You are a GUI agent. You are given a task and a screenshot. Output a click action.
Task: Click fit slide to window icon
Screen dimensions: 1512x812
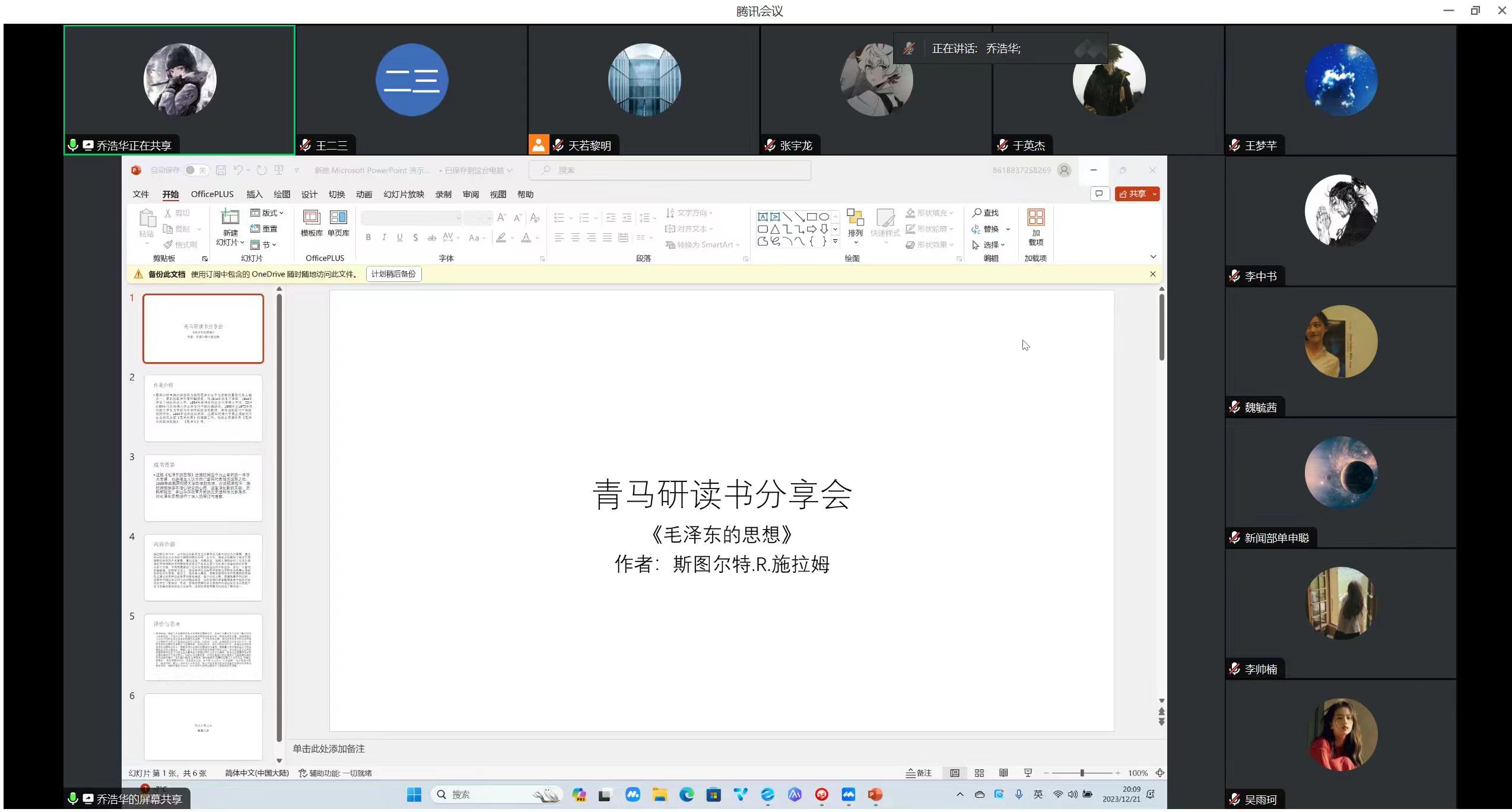pos(1160,773)
